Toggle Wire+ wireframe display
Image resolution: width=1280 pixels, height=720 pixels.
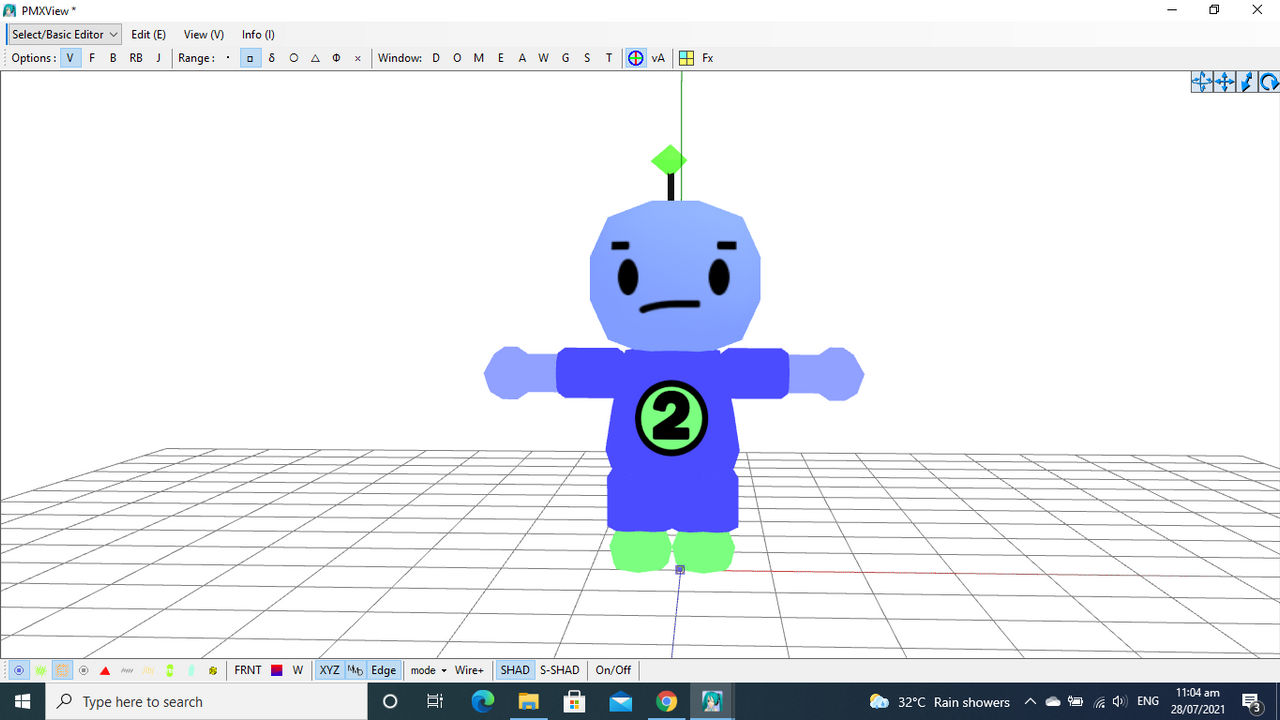(x=469, y=670)
